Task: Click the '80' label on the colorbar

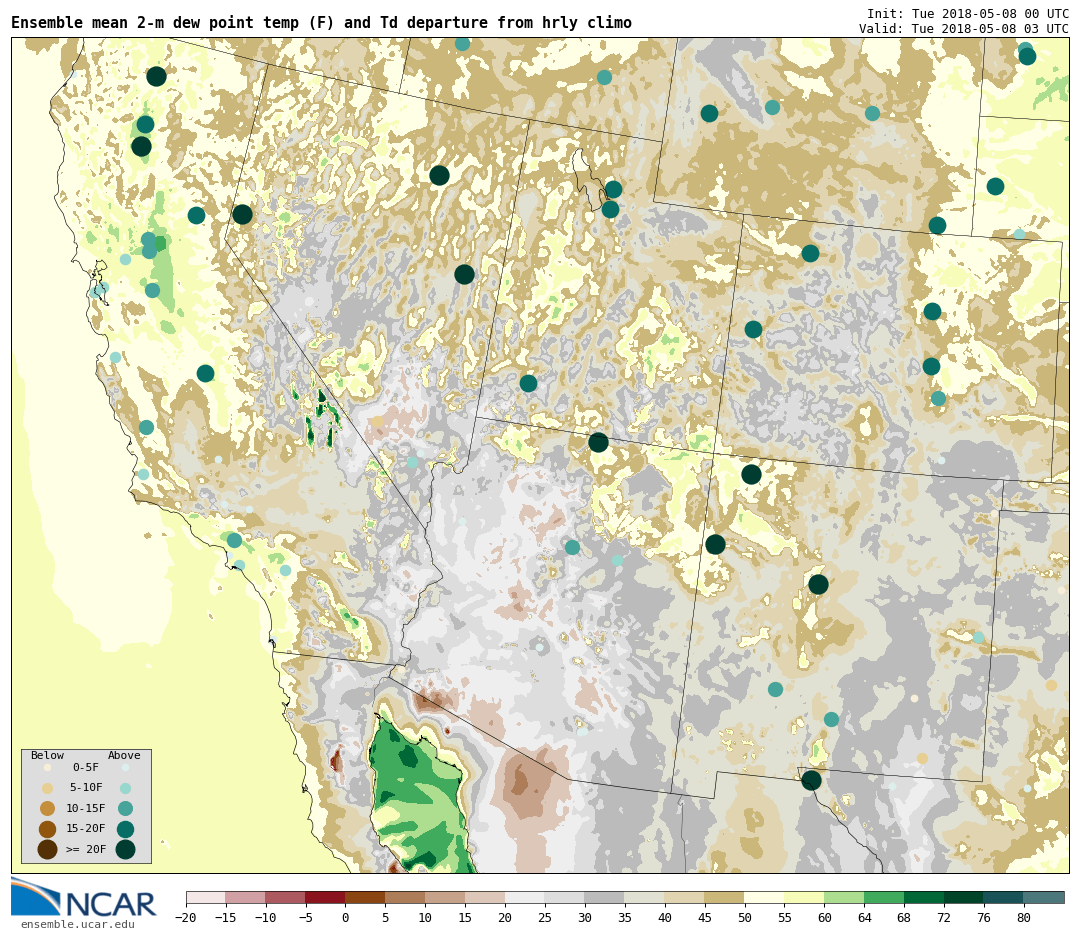Action: [x=1023, y=918]
